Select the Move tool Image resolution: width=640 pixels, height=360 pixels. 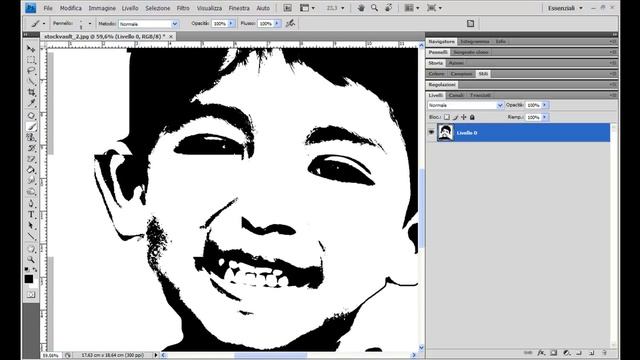point(31,49)
